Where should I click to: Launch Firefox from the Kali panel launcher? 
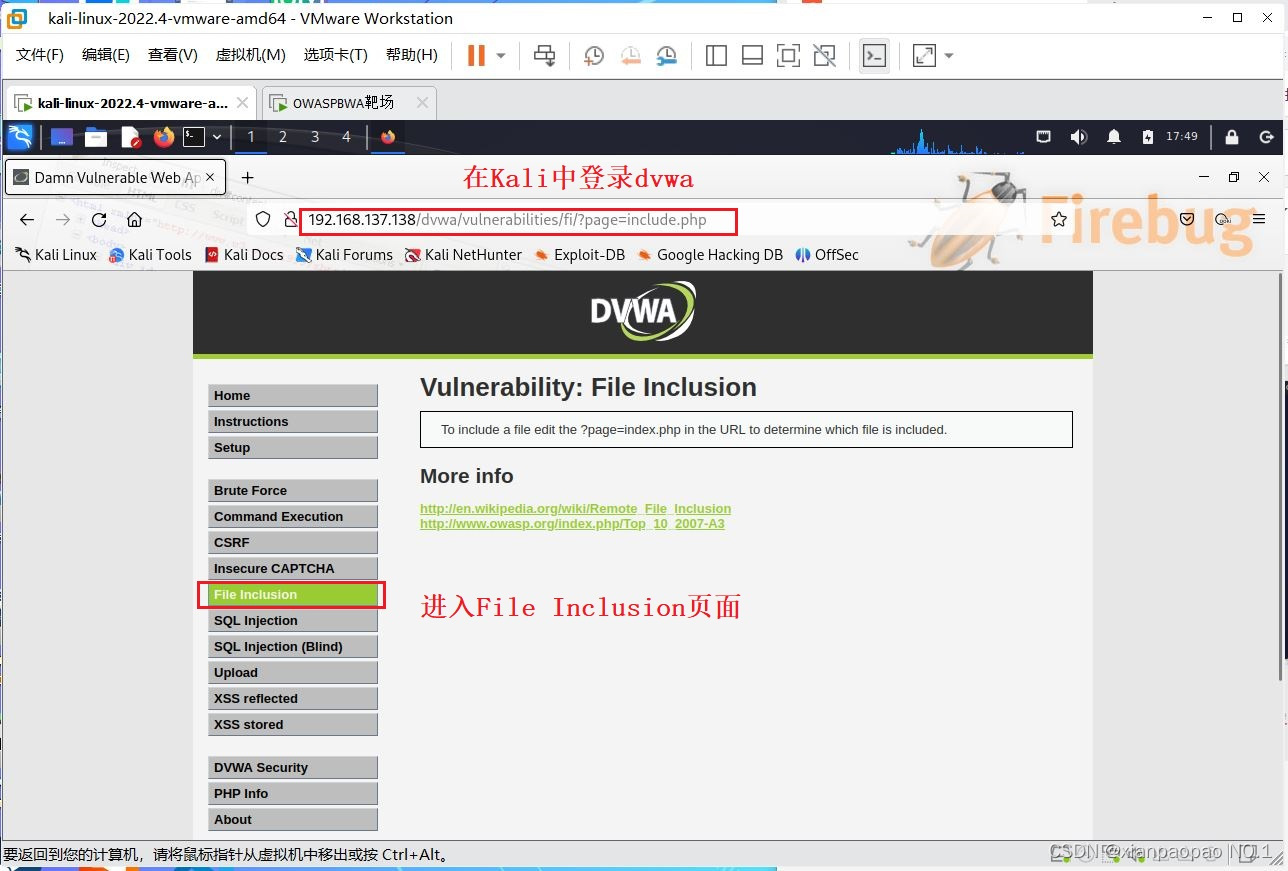pos(164,137)
